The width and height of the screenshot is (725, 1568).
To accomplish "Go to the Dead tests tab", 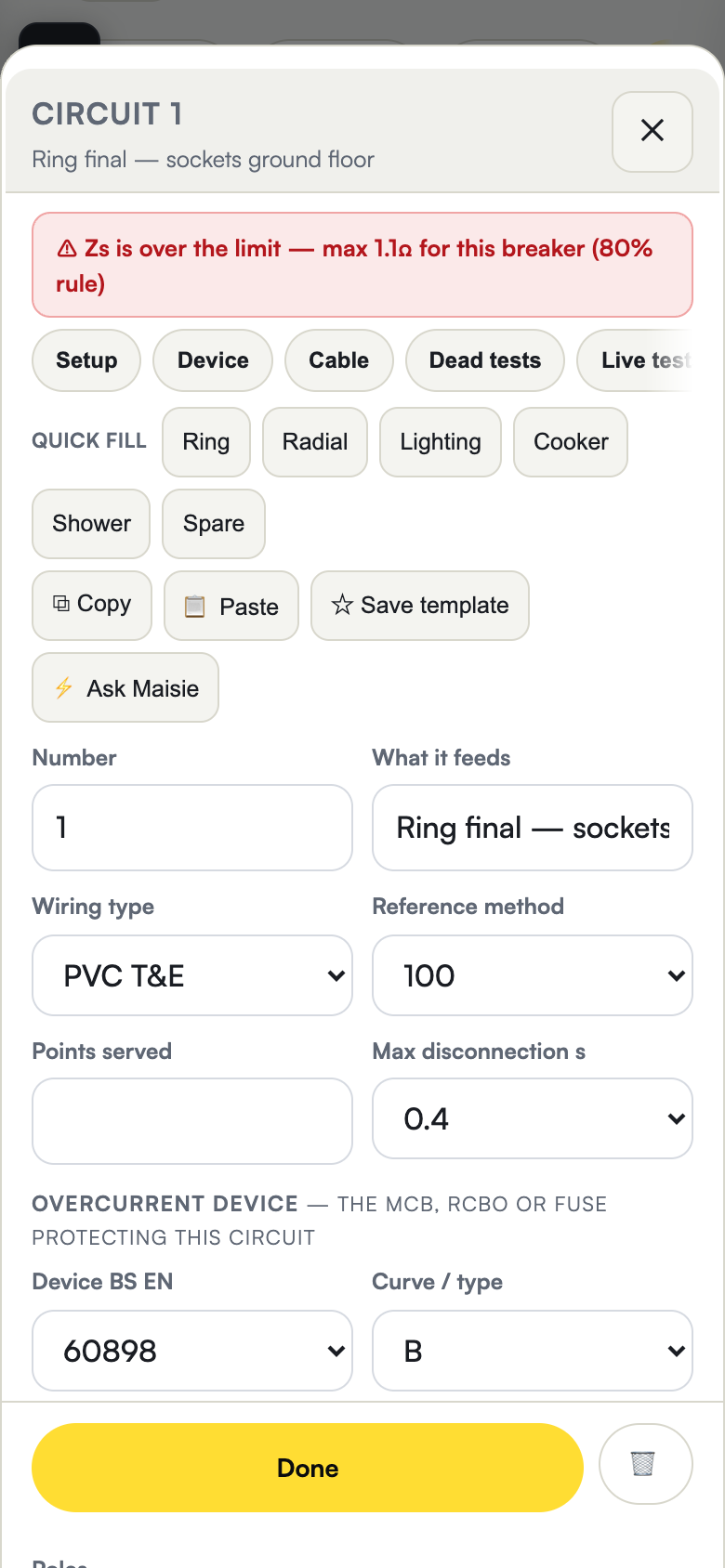I will click(485, 360).
